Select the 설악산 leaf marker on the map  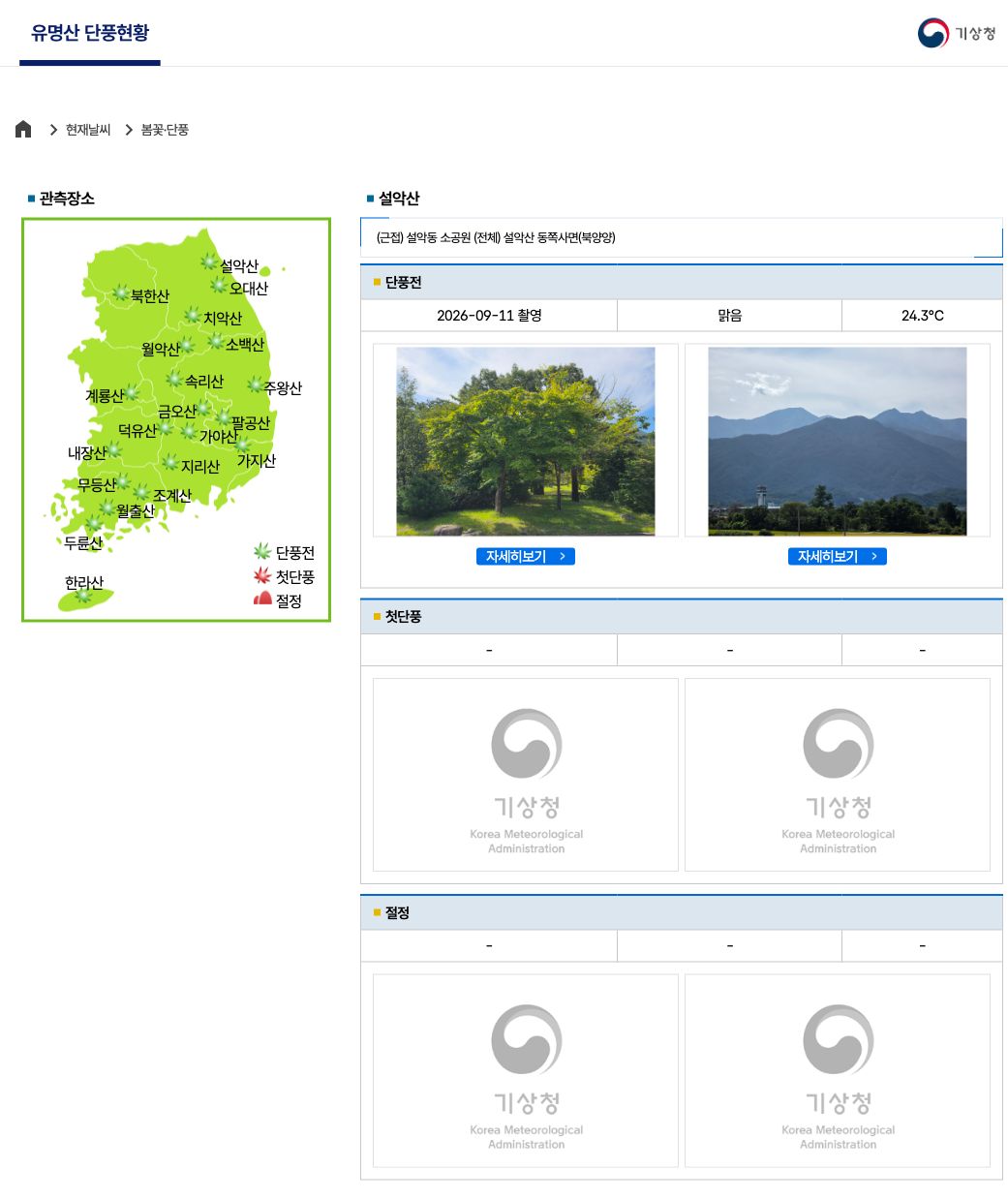click(209, 261)
